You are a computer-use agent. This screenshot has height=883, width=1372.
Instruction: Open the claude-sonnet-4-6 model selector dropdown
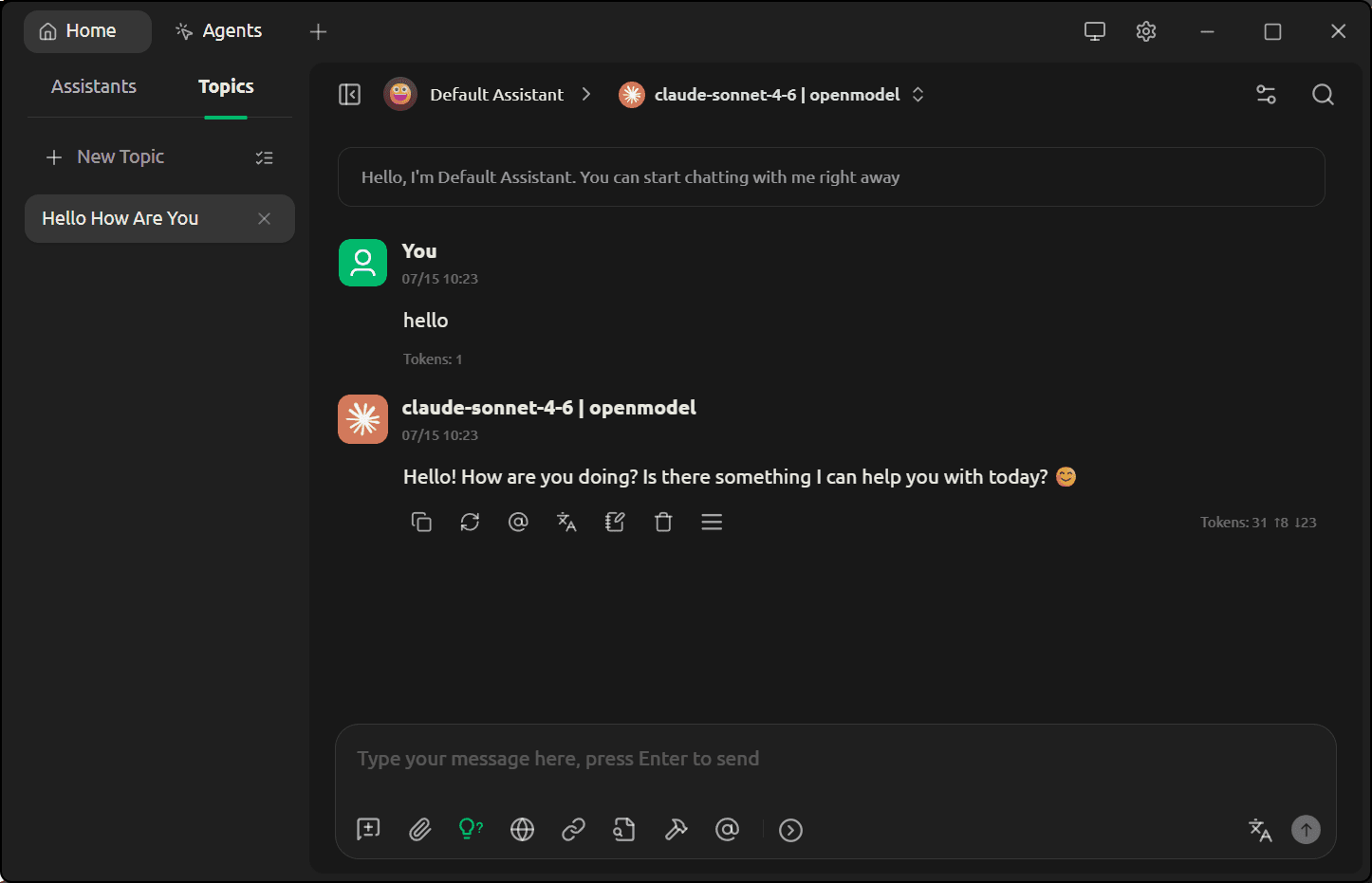click(771, 95)
